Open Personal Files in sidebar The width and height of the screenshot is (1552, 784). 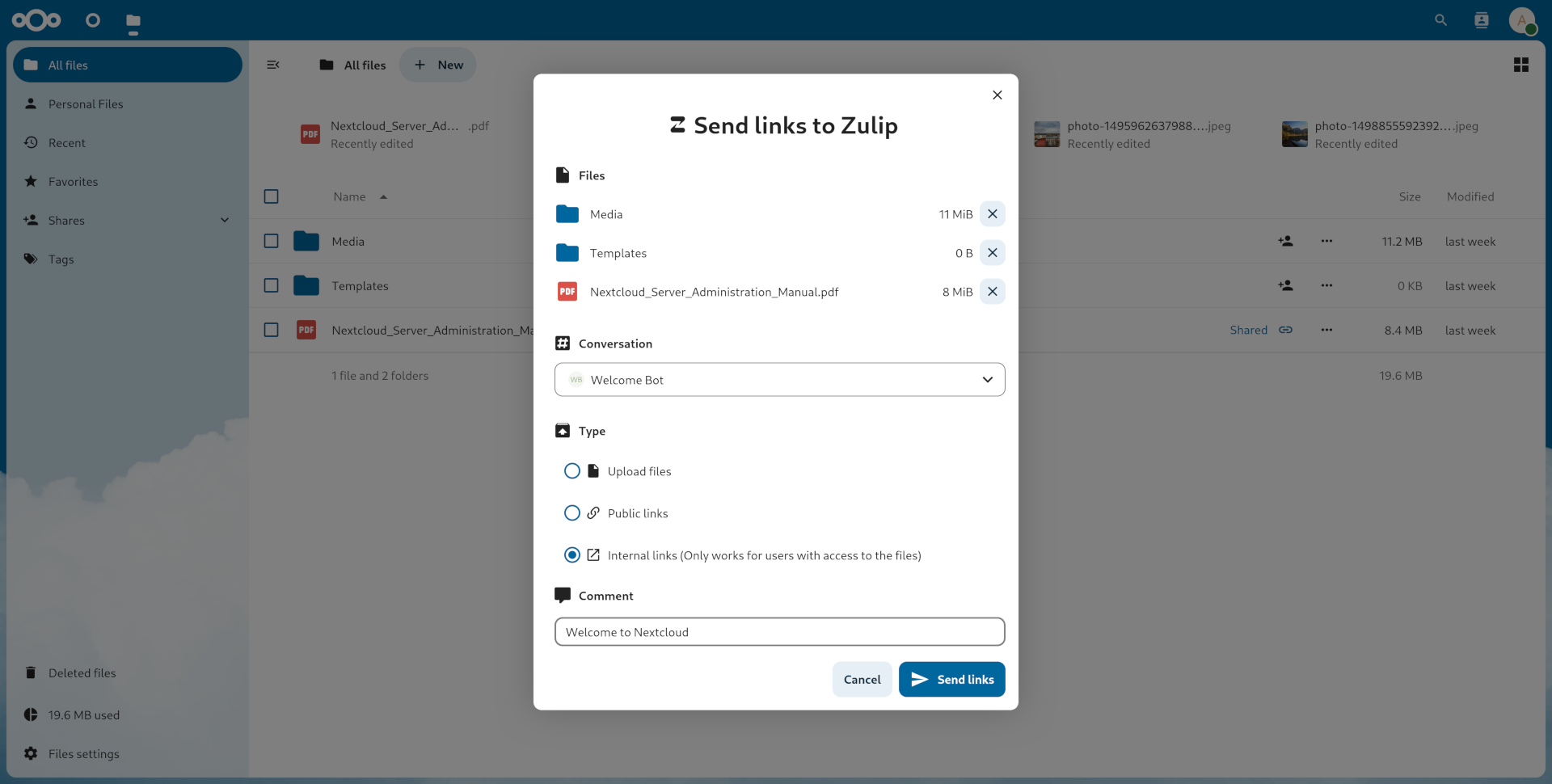click(128, 103)
